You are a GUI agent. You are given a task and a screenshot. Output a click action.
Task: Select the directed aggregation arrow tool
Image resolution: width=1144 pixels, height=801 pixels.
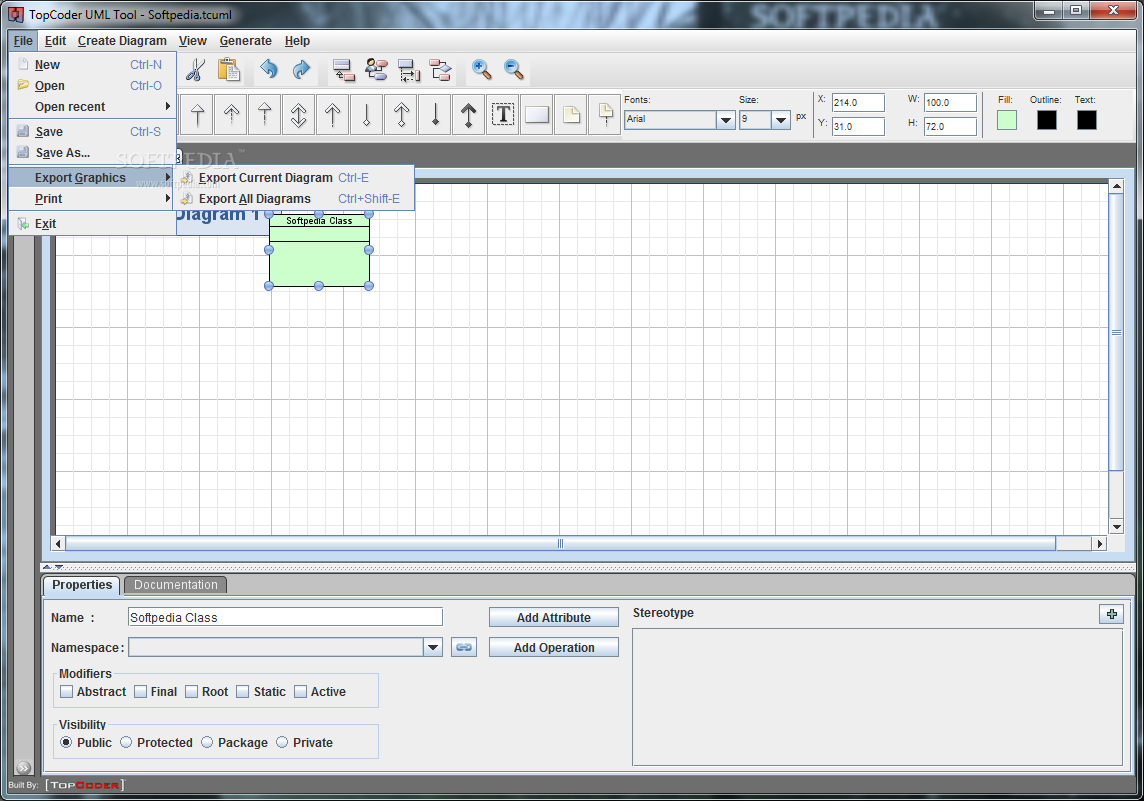tap(401, 115)
